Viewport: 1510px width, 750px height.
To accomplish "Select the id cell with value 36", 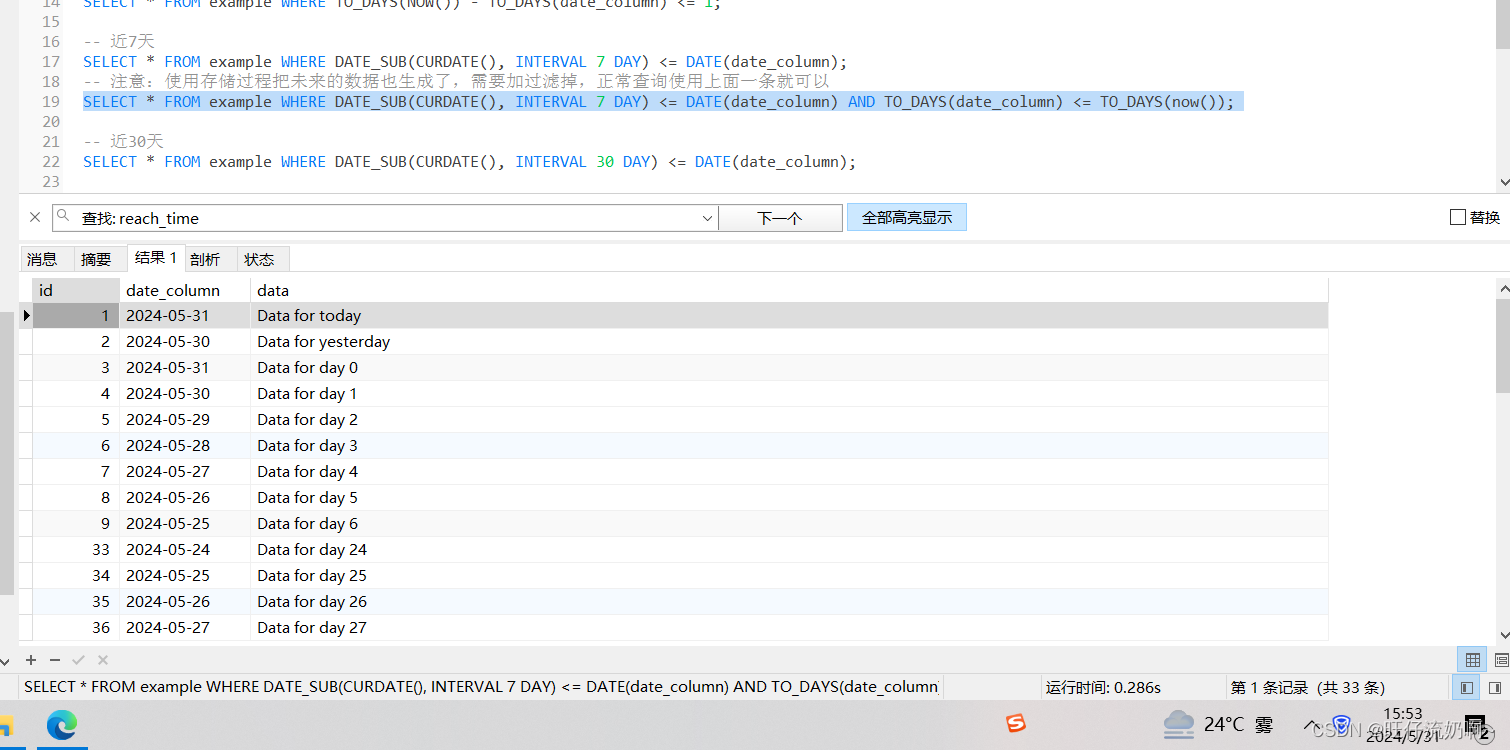I will pyautogui.click(x=76, y=628).
